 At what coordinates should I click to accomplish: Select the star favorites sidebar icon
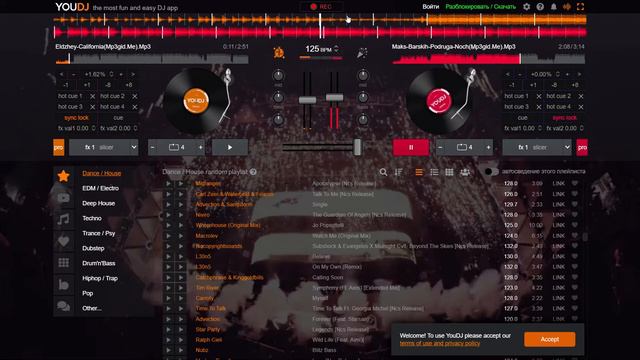[x=63, y=176]
